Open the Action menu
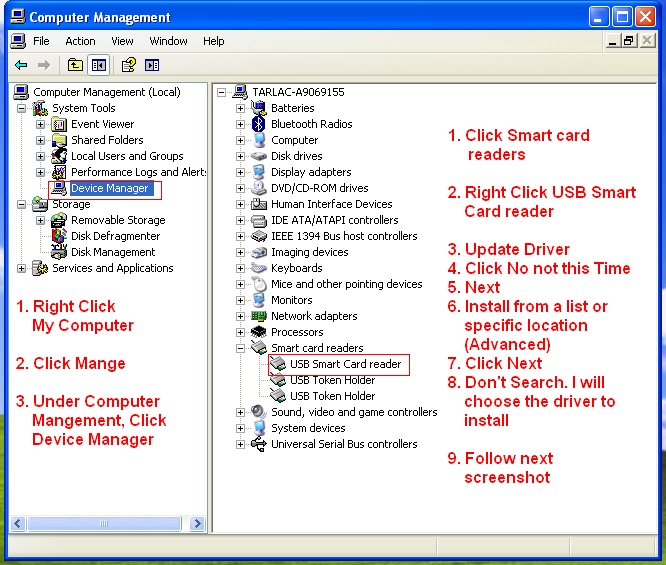666x565 pixels. click(80, 41)
